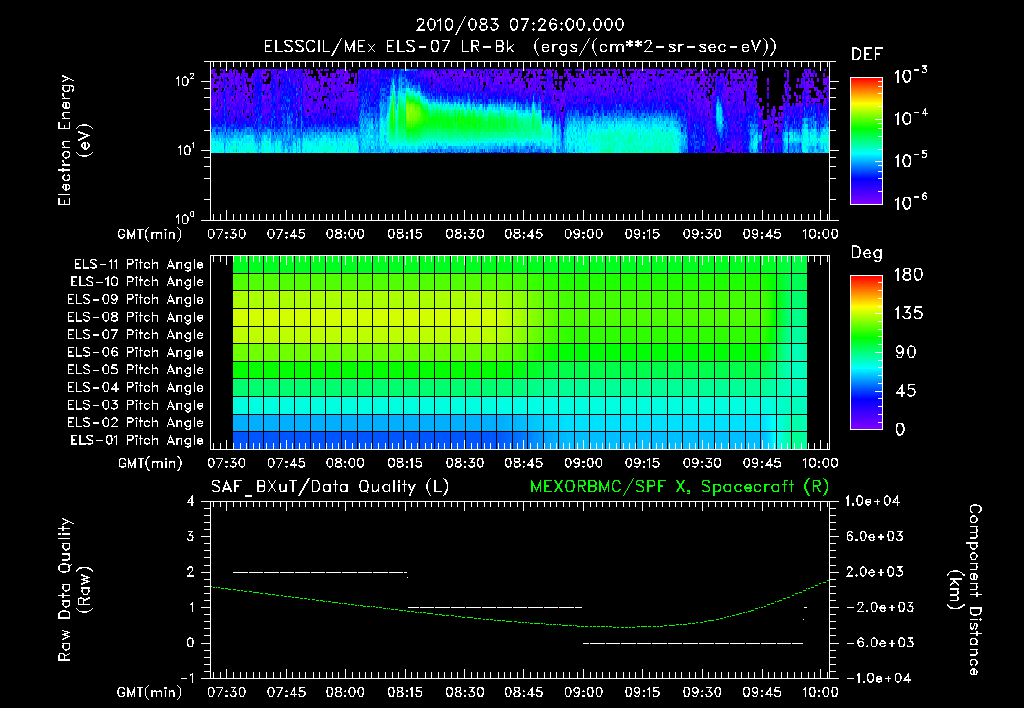
Task: Click the GMT(min) label under the bottom plot
Action: pos(150,693)
